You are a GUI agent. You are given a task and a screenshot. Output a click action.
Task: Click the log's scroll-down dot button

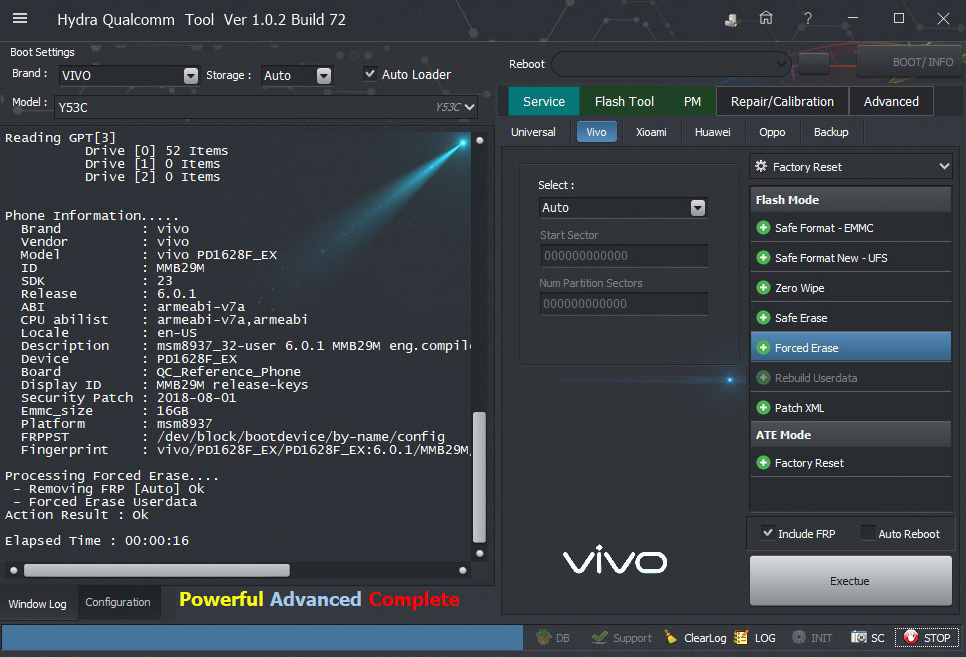pos(479,553)
